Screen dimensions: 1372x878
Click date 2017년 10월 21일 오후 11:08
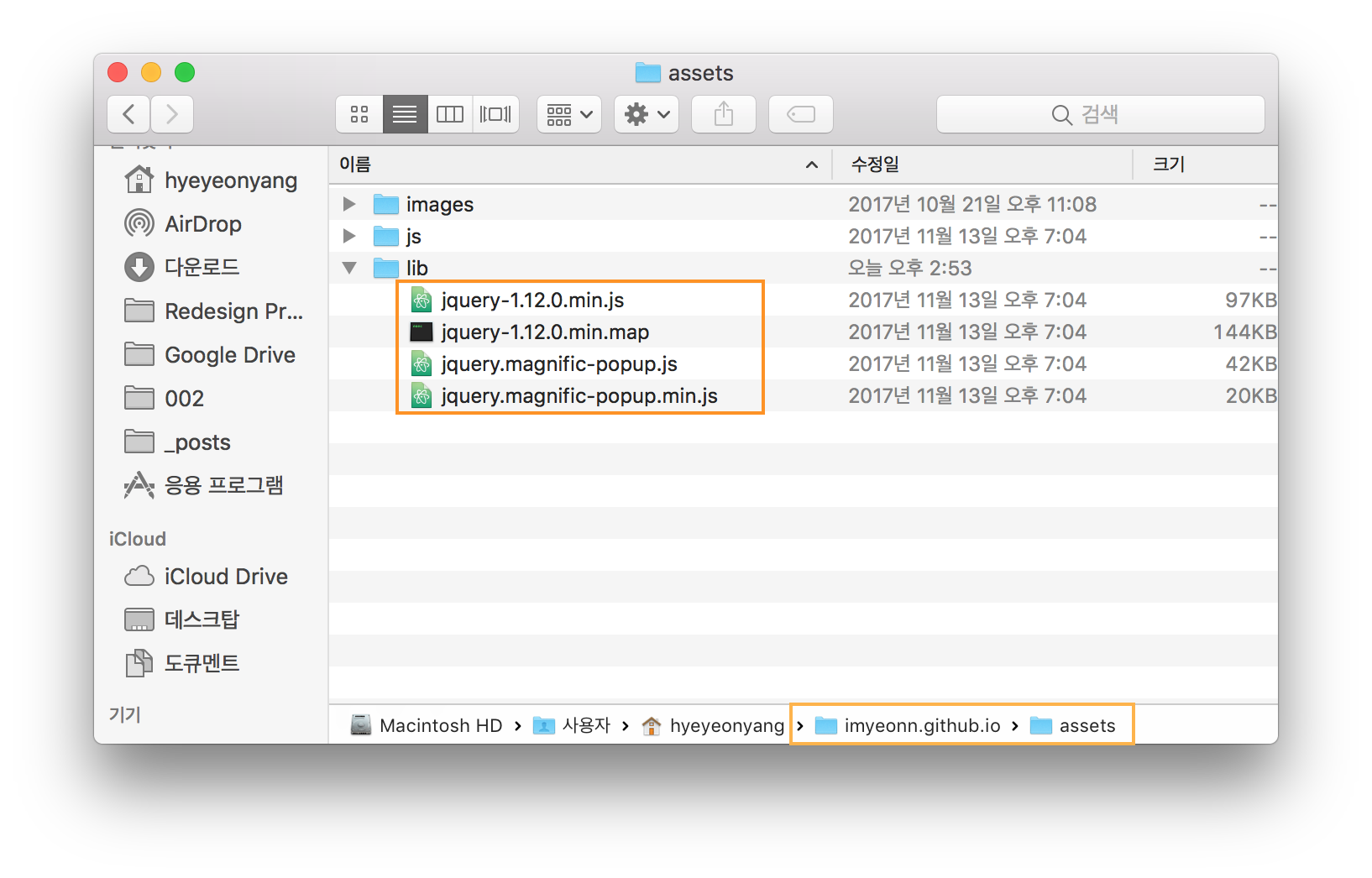tap(972, 204)
